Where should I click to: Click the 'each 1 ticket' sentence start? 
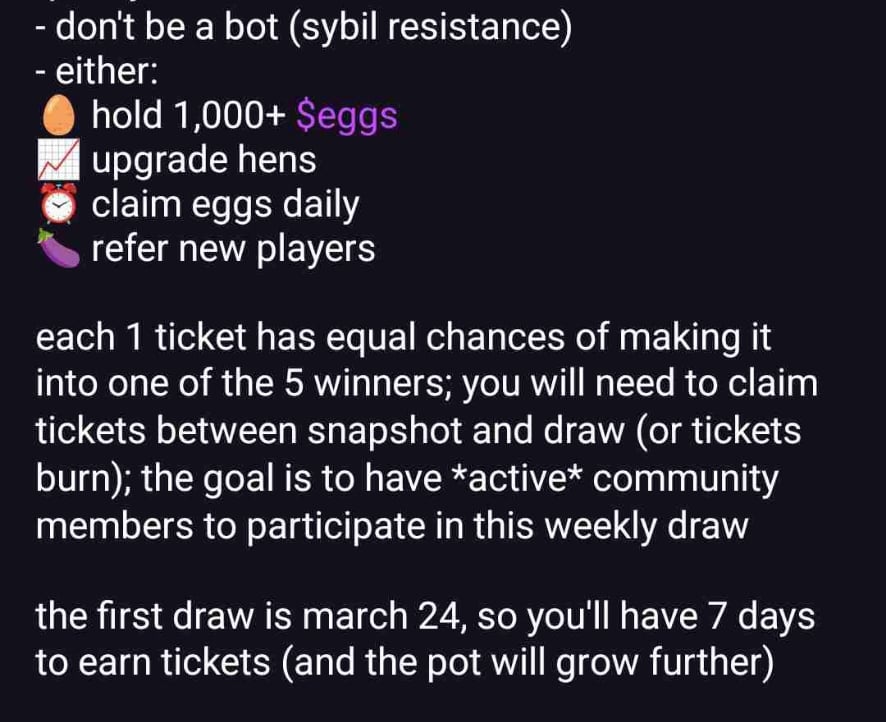tap(135, 339)
